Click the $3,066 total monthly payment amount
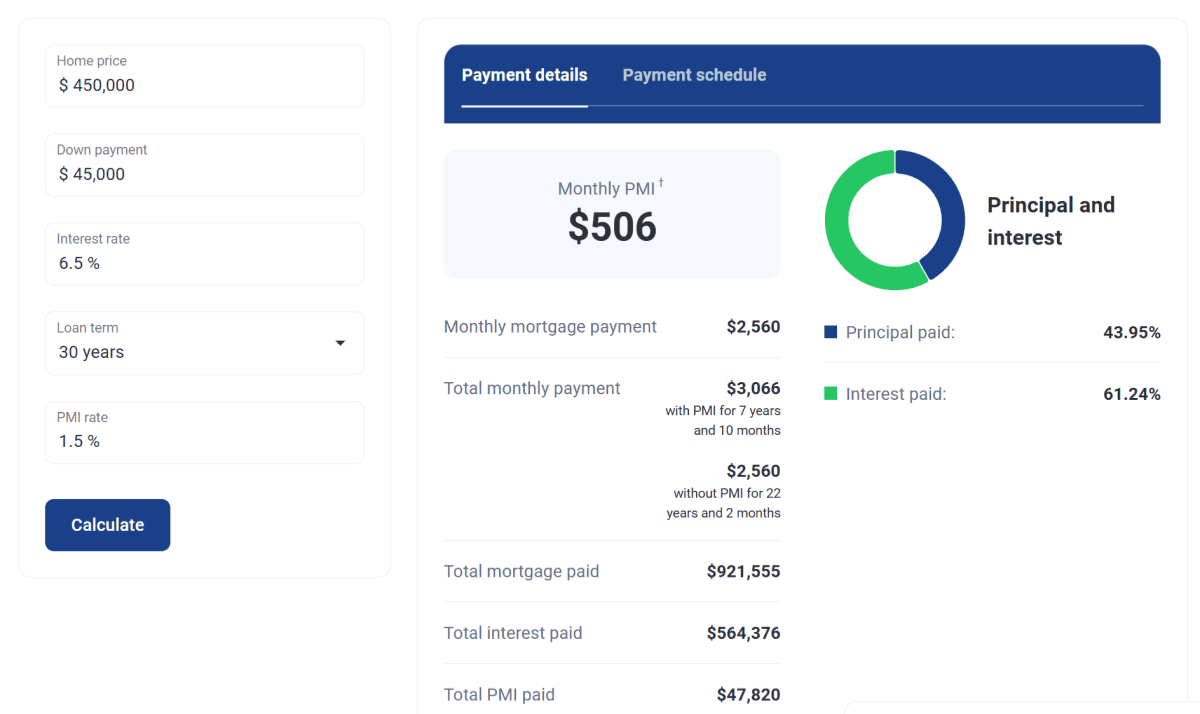The height and width of the screenshot is (714, 1200). coord(753,388)
